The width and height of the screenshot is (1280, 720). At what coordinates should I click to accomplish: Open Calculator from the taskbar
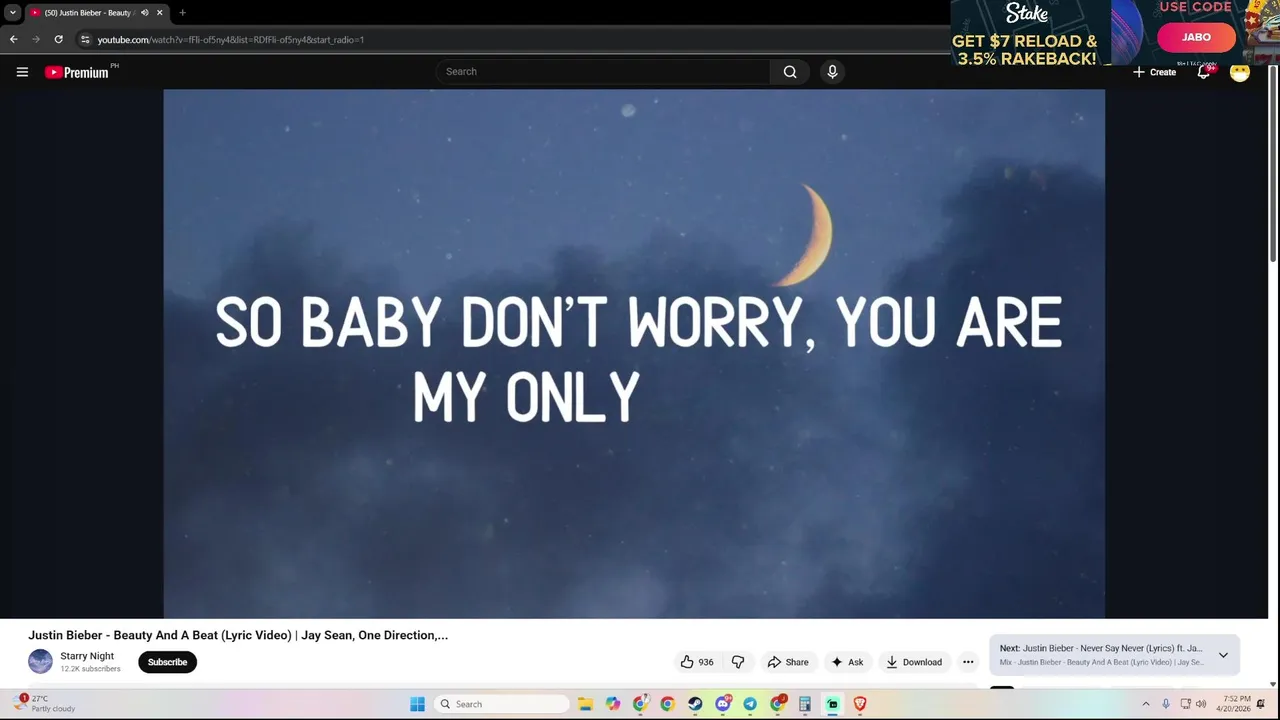(x=805, y=704)
